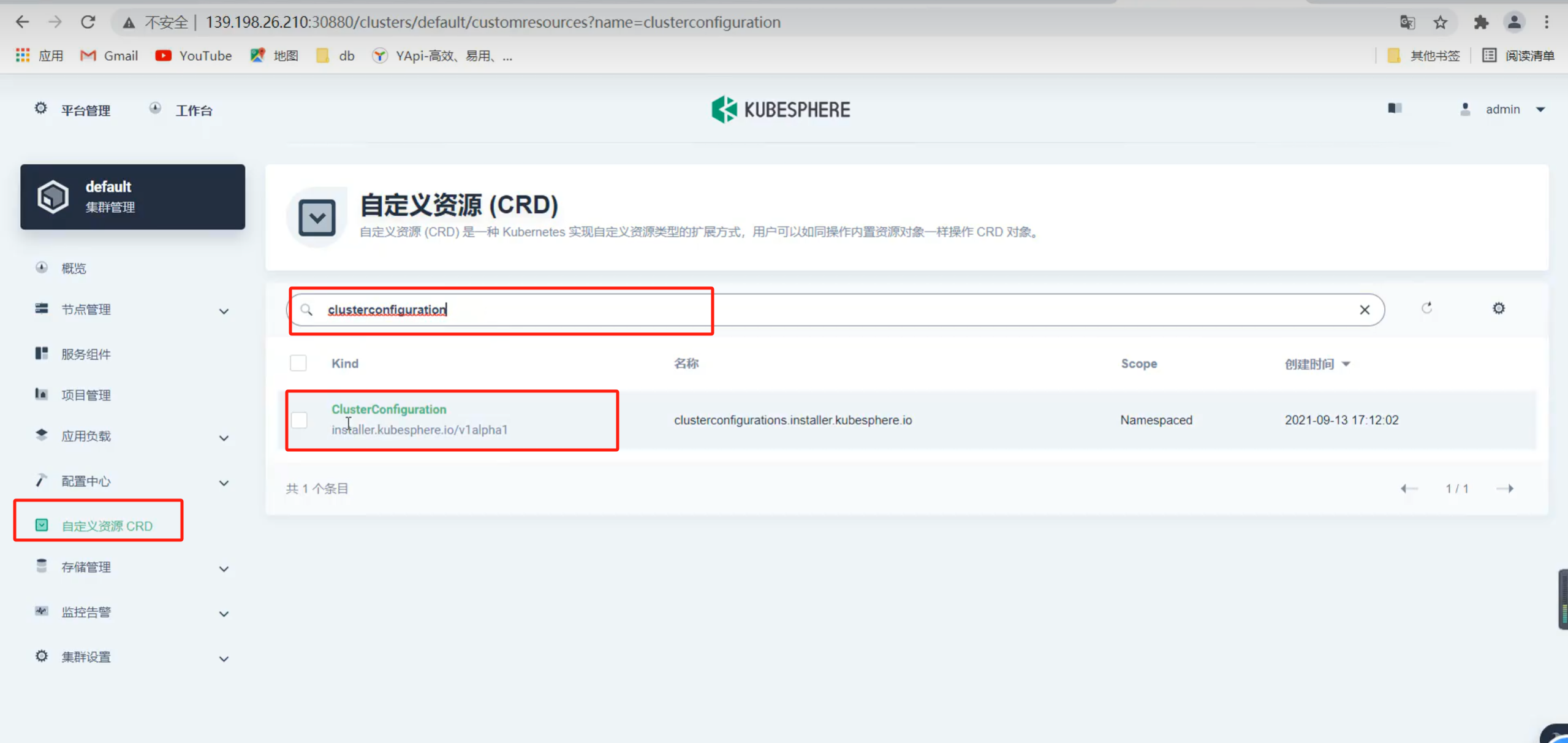1568x743 pixels.
Task: Click the search magnifier icon
Action: click(306, 310)
